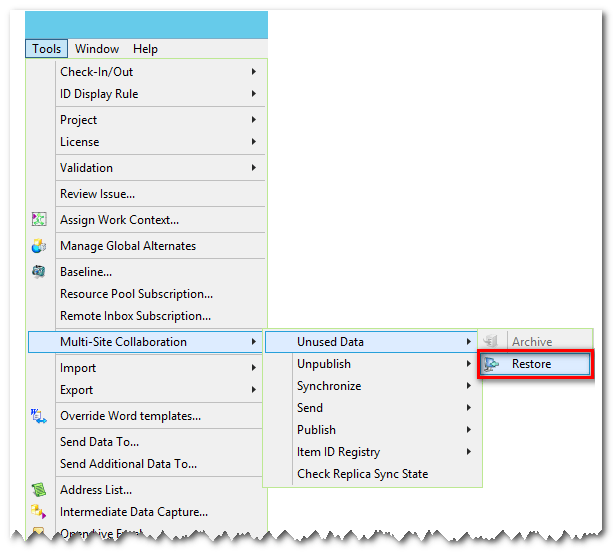Open the Help menu
613x558 pixels.
coord(145,49)
